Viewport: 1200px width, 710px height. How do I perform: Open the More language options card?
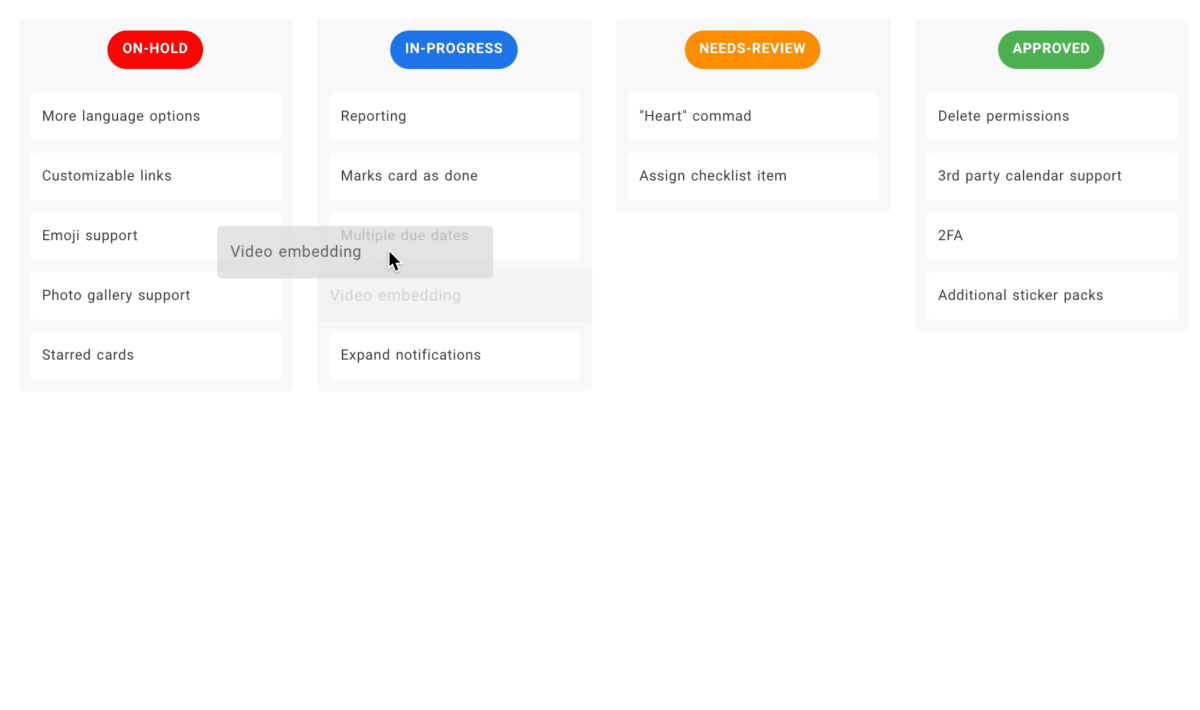click(x=156, y=116)
